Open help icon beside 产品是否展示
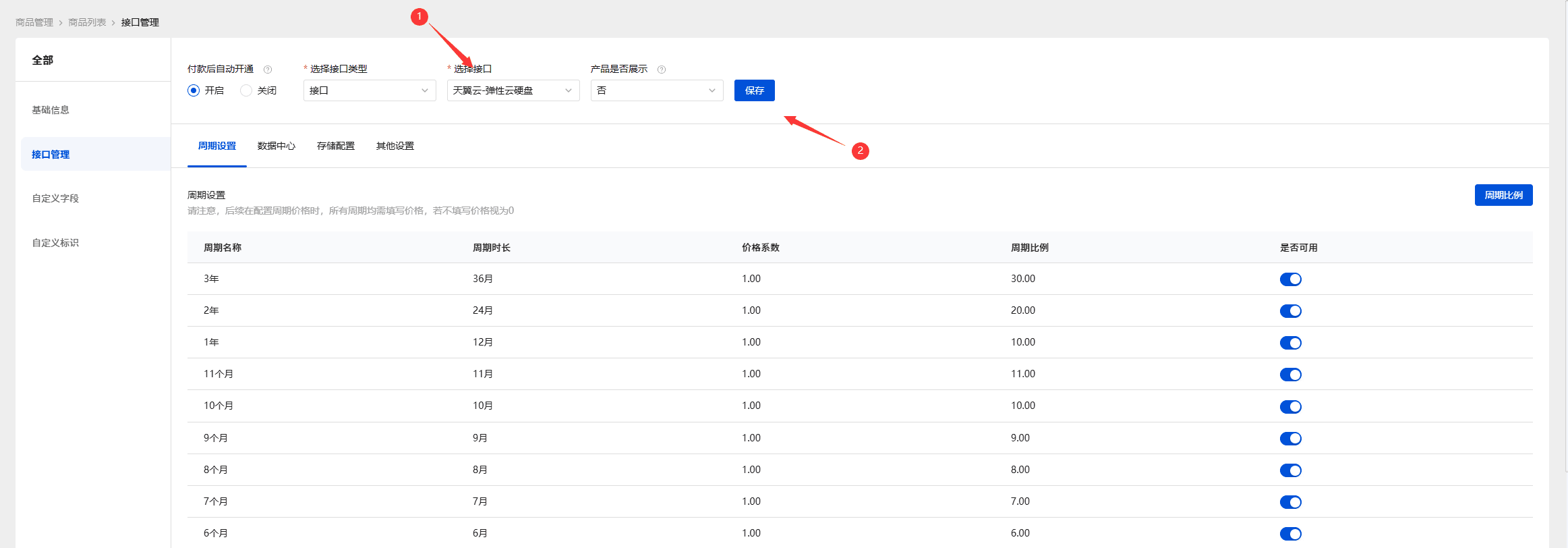The height and width of the screenshot is (548, 1568). point(662,70)
